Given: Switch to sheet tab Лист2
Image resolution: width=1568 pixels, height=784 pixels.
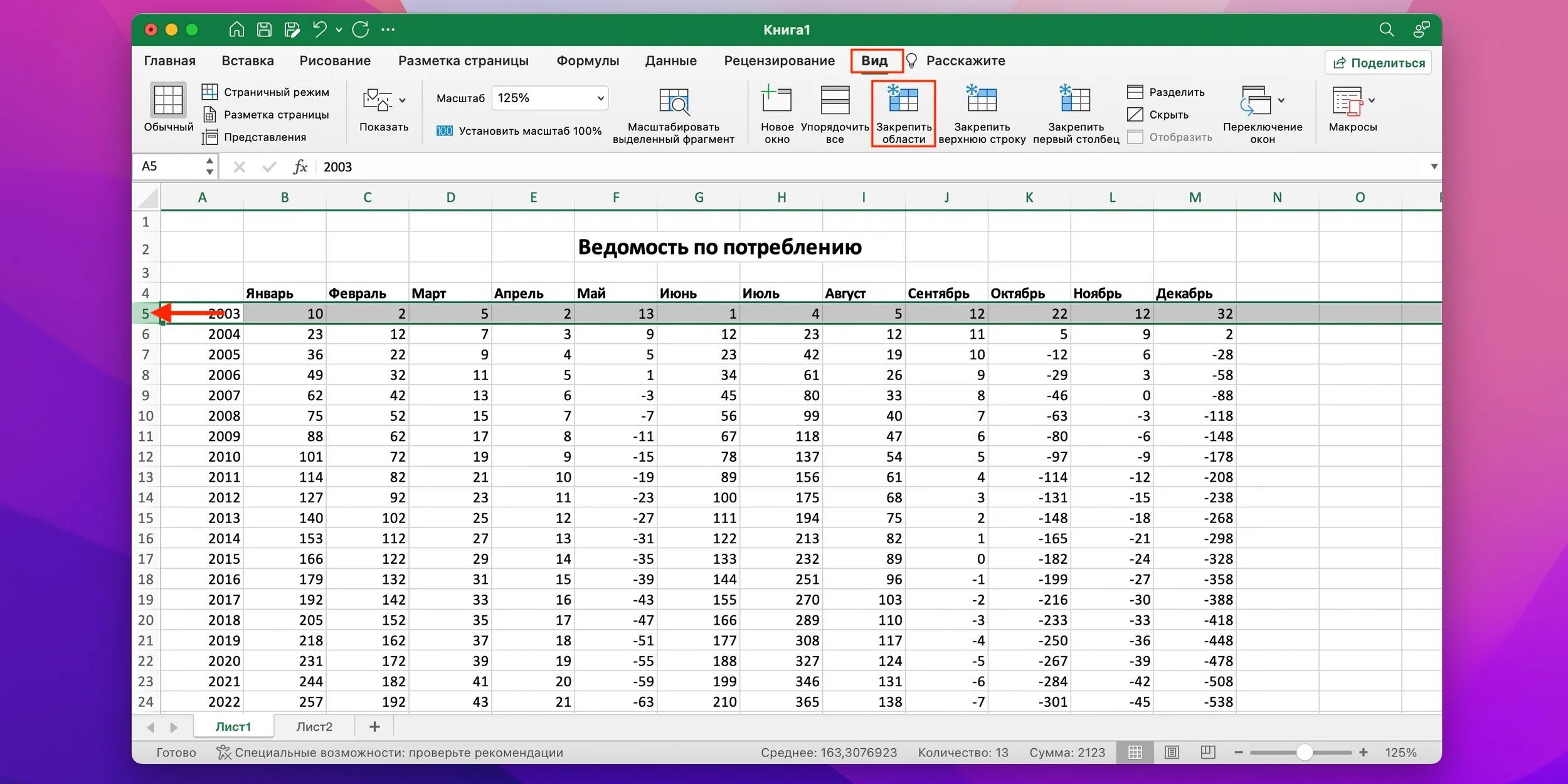Looking at the screenshot, I should pos(314,726).
